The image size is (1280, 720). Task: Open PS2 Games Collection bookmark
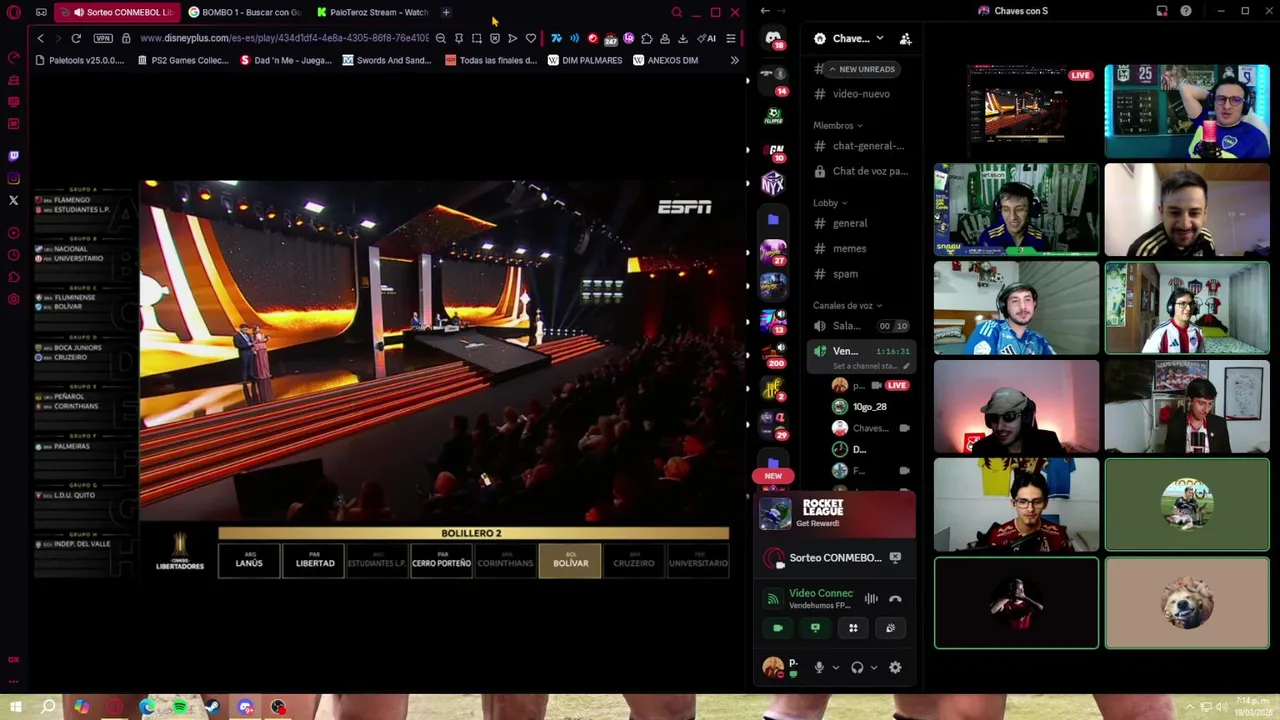pyautogui.click(x=182, y=60)
